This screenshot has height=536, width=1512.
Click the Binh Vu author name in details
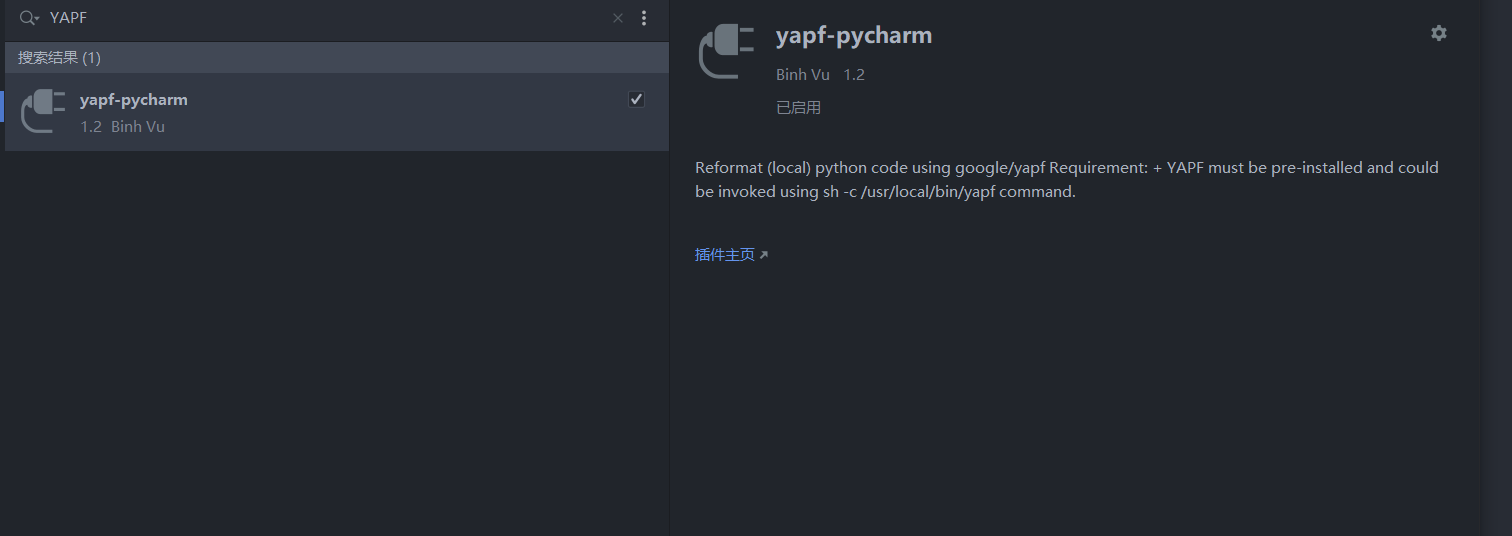[x=803, y=75]
